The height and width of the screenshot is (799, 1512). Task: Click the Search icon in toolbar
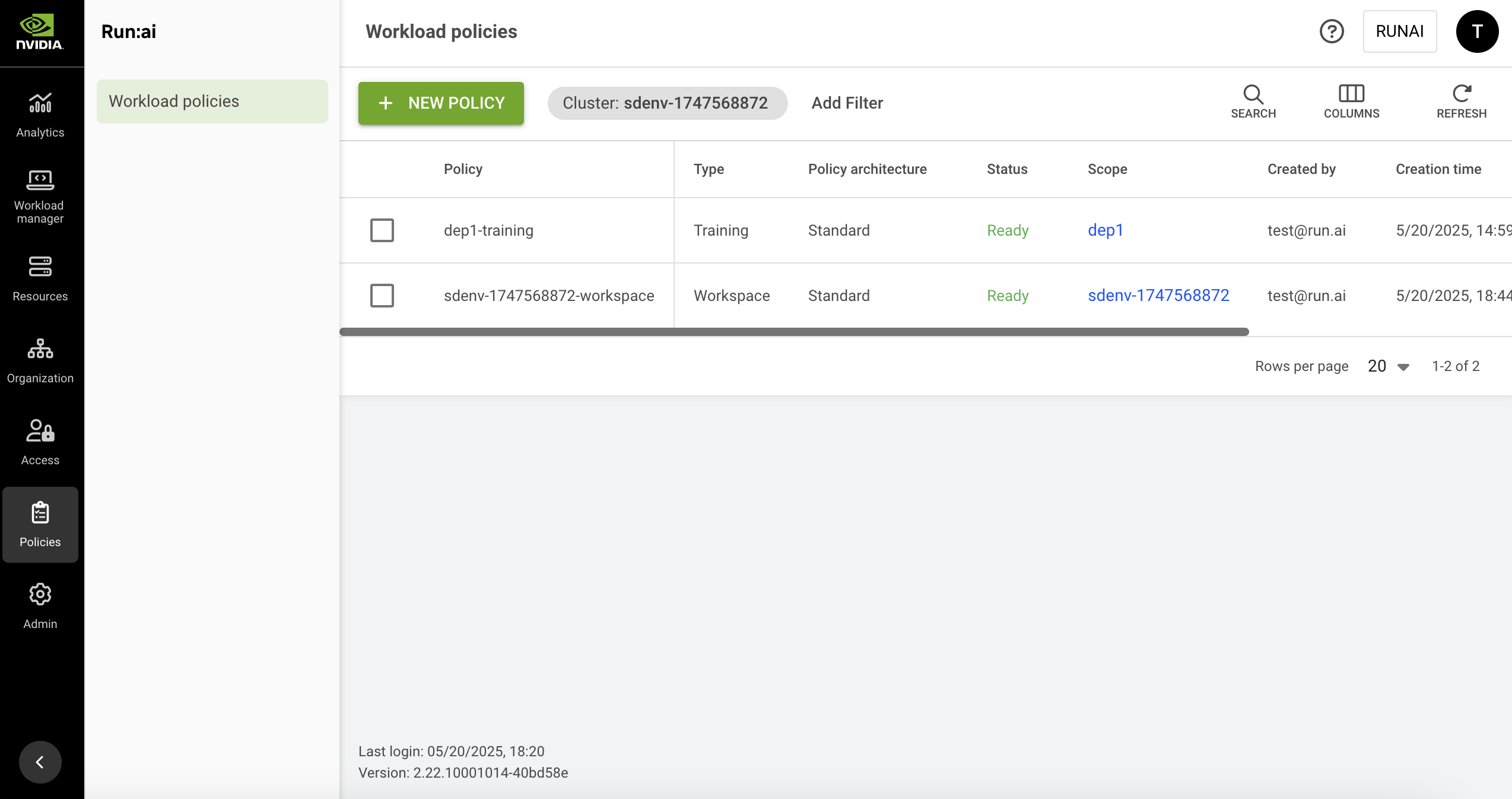click(1253, 102)
